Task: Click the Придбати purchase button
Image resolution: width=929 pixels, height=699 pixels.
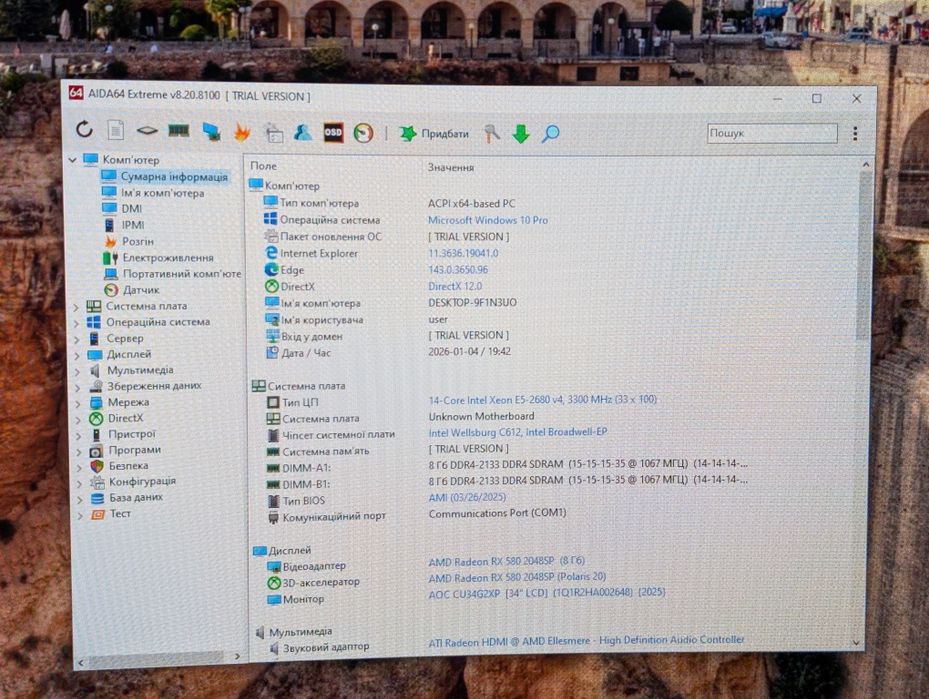Action: tap(434, 134)
